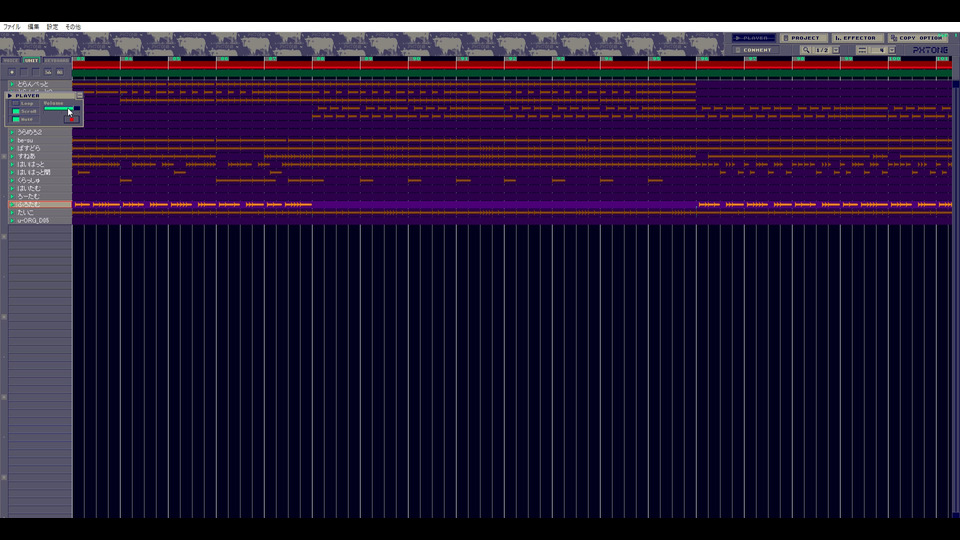Click the magnifier zoom icon

pyautogui.click(x=806, y=50)
